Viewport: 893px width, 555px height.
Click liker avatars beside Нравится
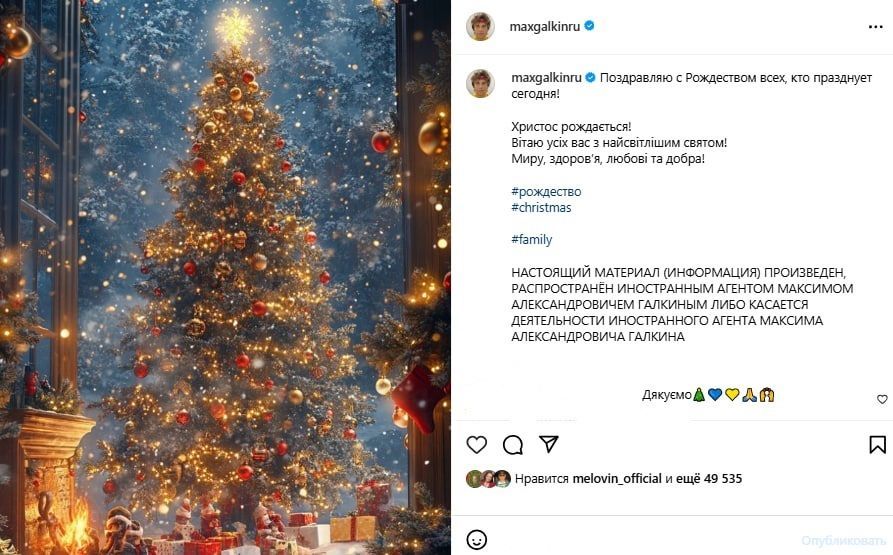pos(488,479)
